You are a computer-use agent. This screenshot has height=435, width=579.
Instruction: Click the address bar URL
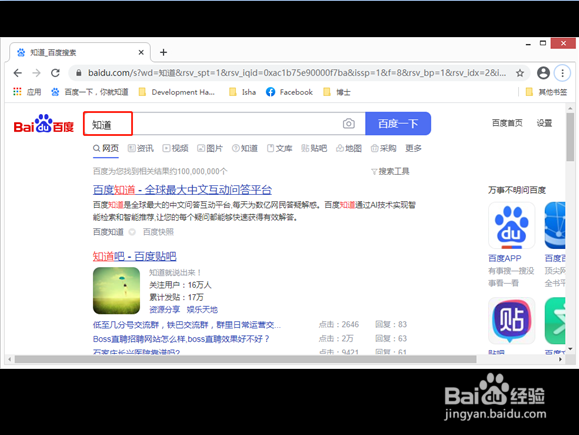click(297, 73)
